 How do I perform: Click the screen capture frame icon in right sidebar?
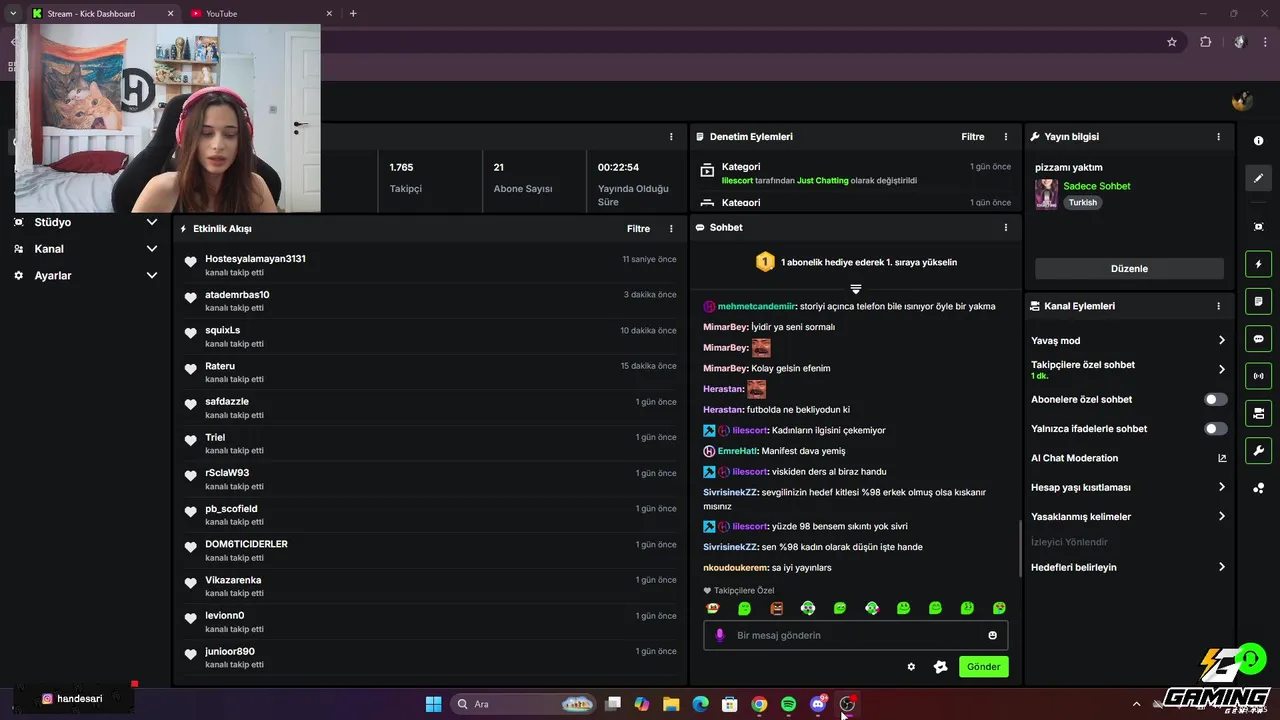1258,227
